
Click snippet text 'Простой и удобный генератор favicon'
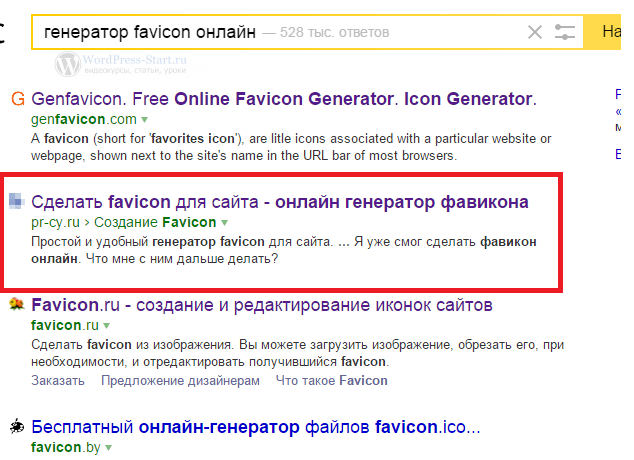tap(284, 250)
